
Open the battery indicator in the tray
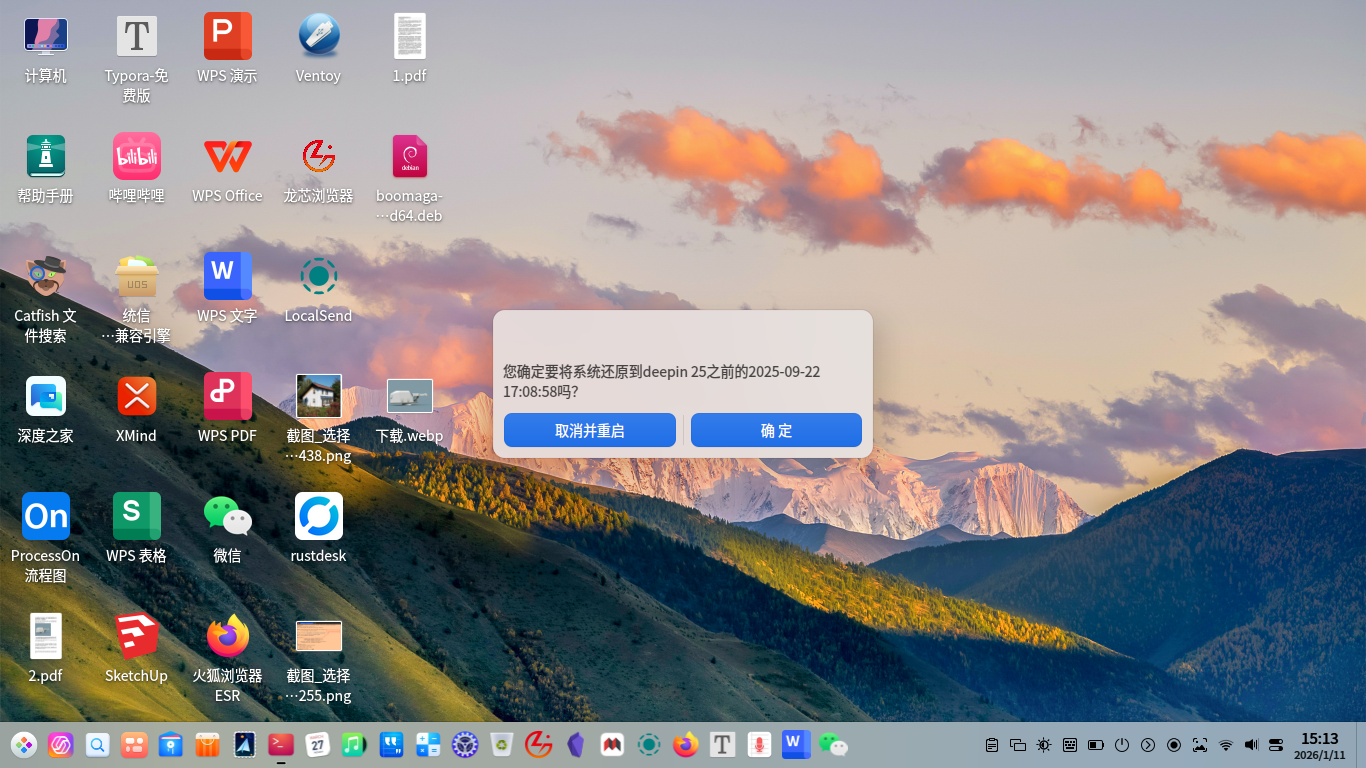click(x=1096, y=745)
